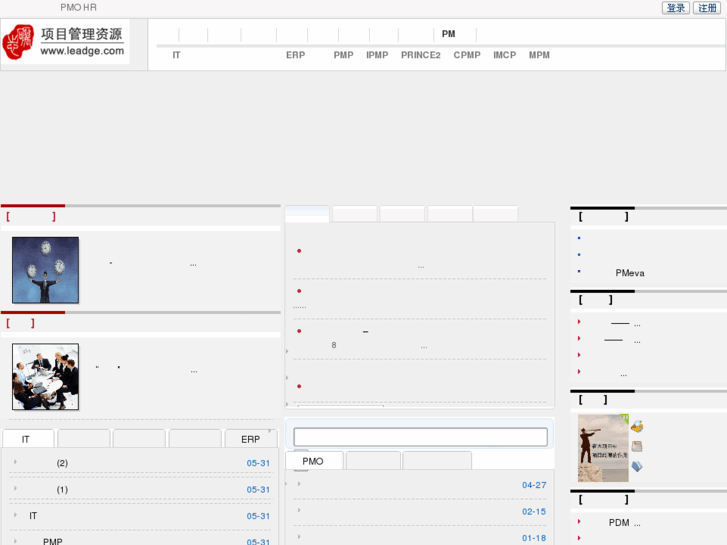This screenshot has width=727, height=545.
Task: Click the top small icon beside book cover
Action: point(637,427)
